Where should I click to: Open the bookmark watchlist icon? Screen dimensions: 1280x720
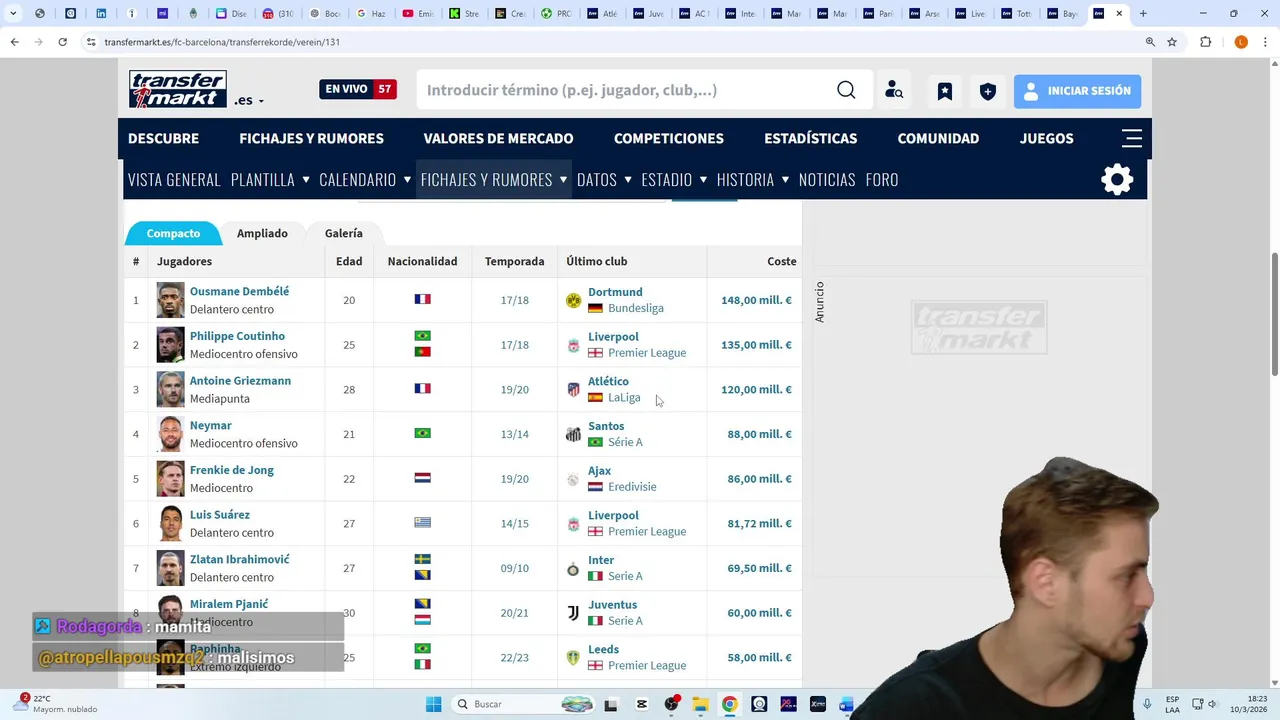point(945,91)
